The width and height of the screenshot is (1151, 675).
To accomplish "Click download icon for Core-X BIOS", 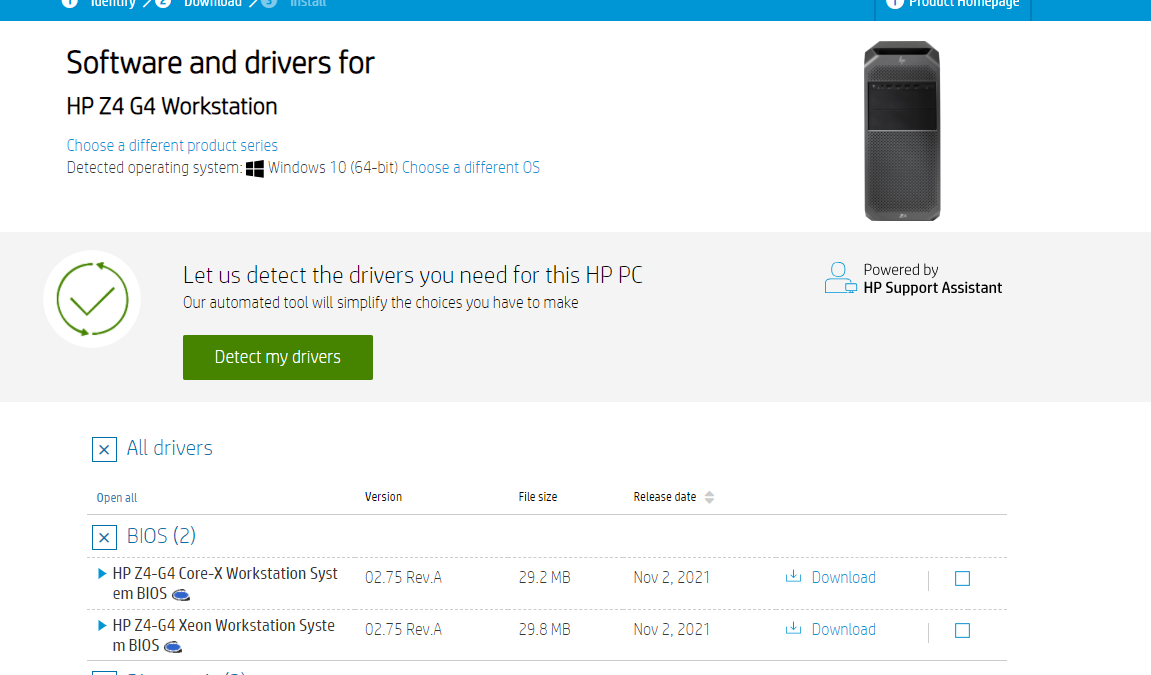I will click(x=794, y=577).
